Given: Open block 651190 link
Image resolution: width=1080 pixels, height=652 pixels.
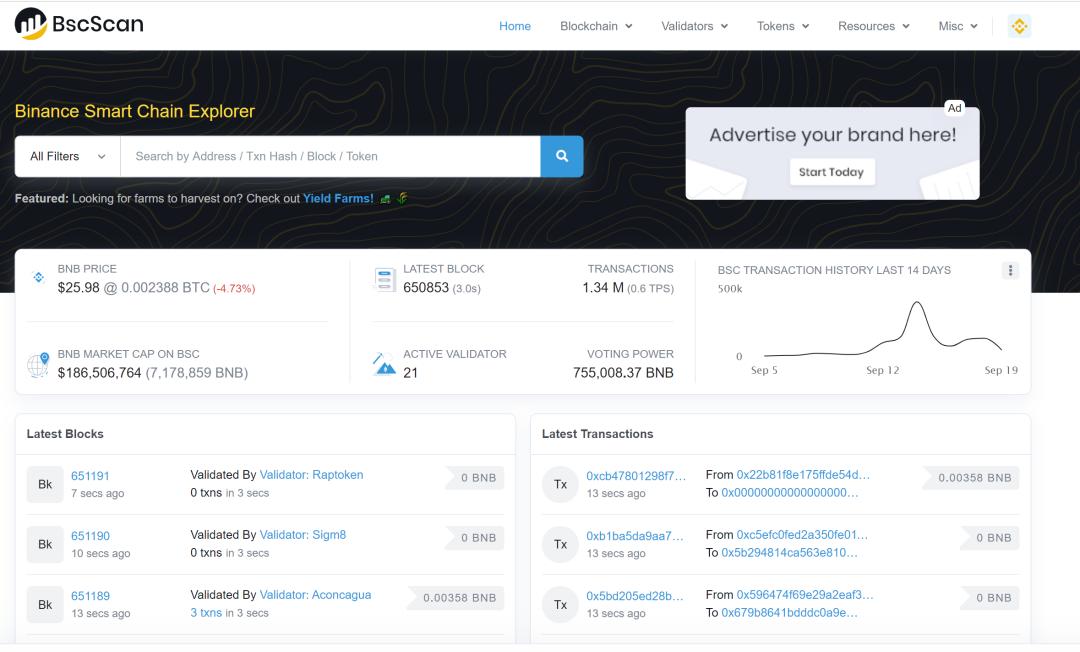Looking at the screenshot, I should 90,536.
